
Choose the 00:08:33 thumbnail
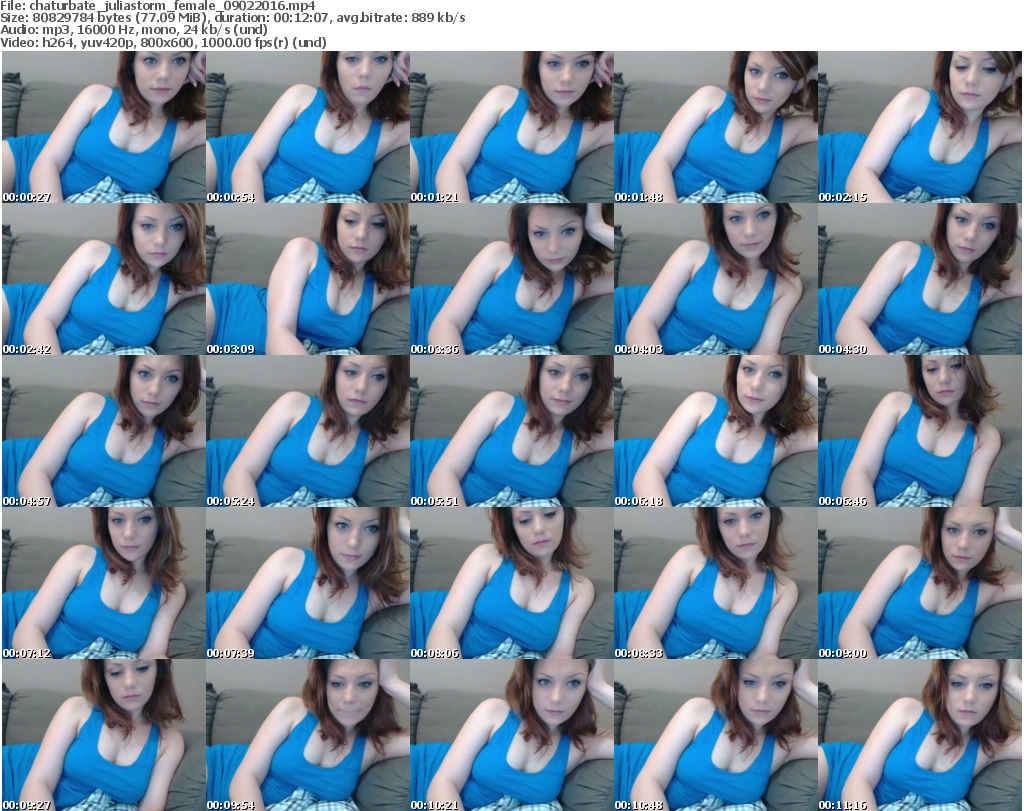click(716, 583)
